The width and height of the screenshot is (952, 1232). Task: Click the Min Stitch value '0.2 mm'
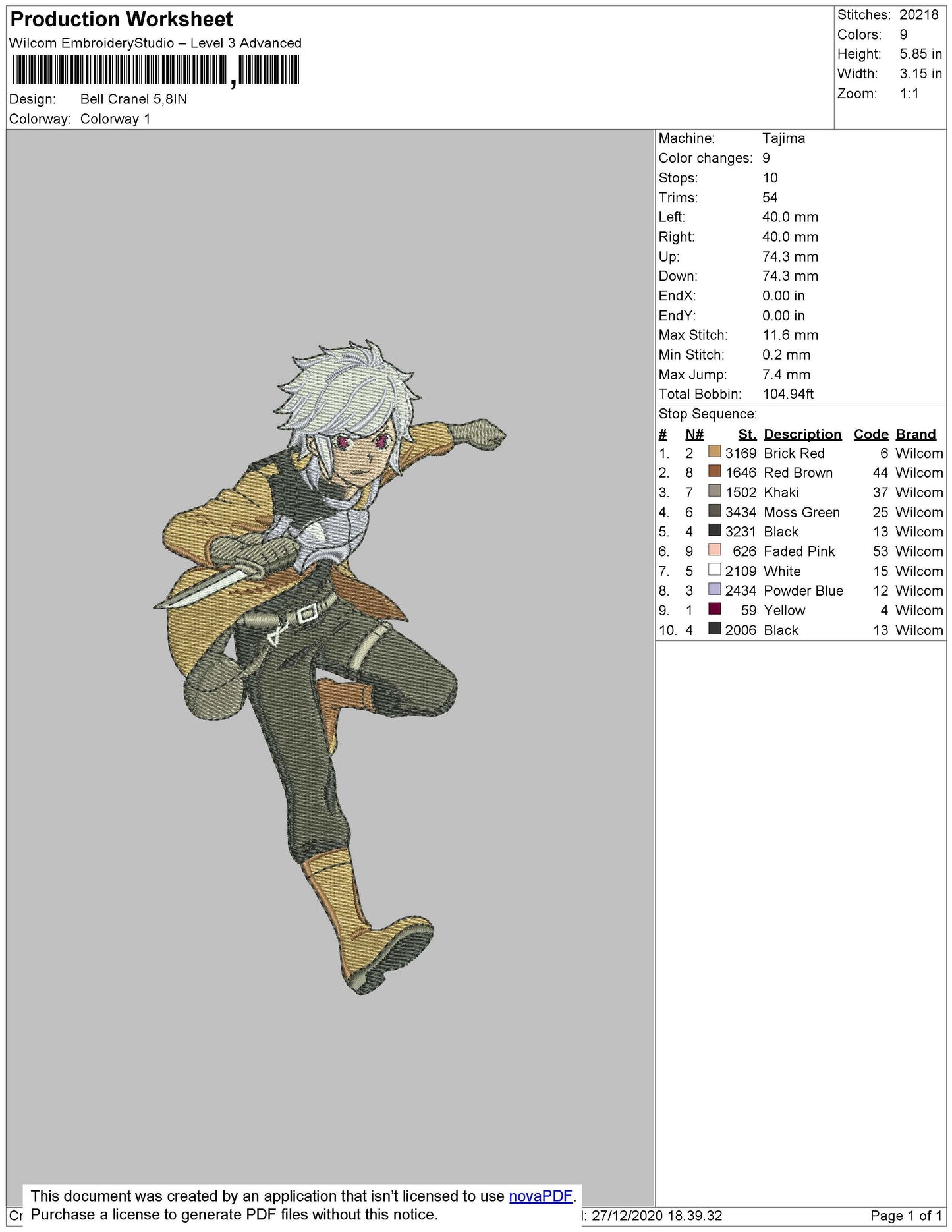click(786, 354)
